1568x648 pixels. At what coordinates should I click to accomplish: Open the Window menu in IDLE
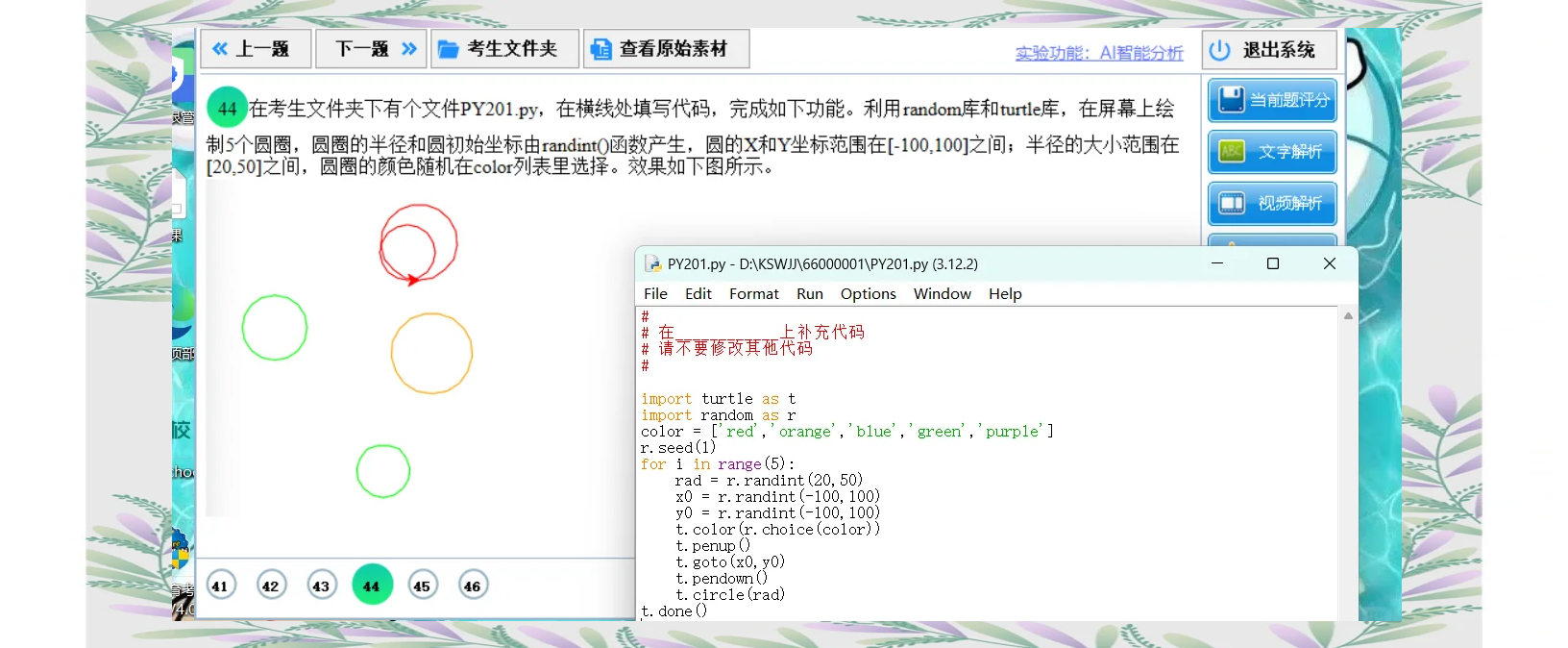tap(943, 294)
